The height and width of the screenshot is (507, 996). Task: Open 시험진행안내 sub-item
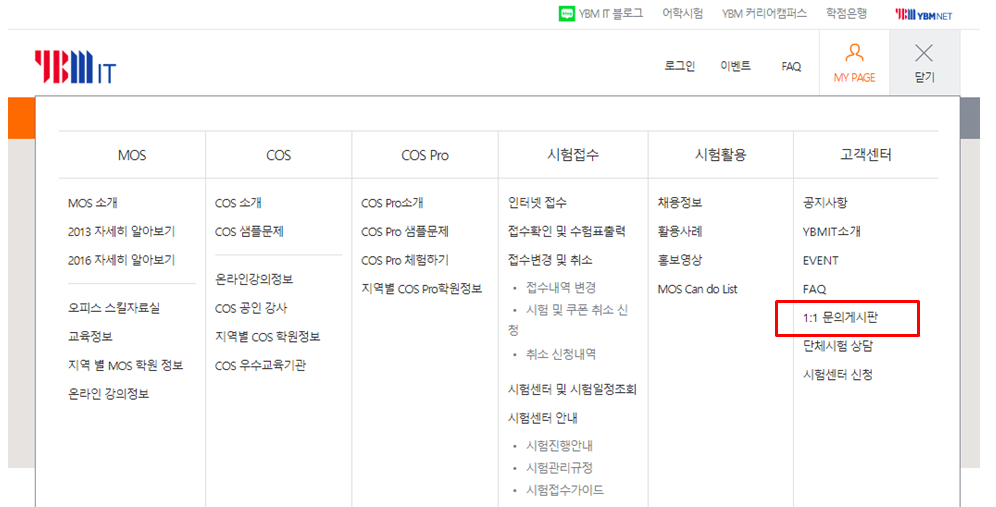tap(559, 446)
